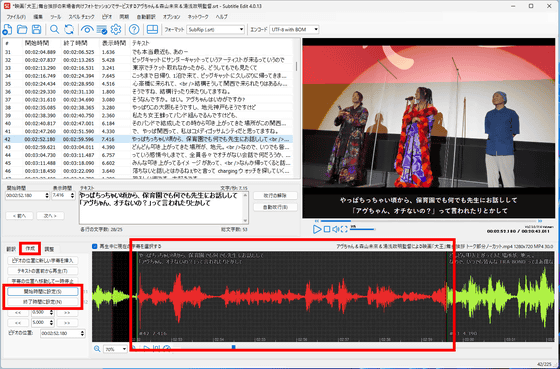Click the Help question mark icon

(134, 29)
